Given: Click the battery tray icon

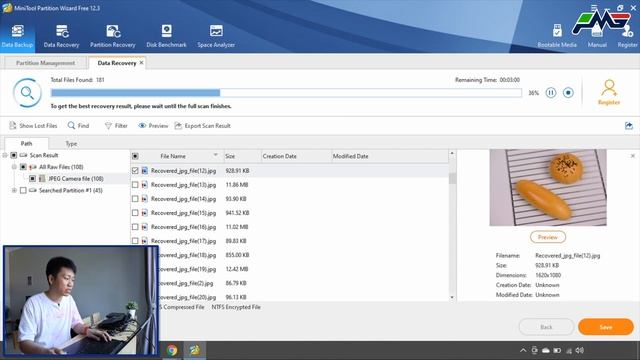Looking at the screenshot, I should (x=557, y=350).
